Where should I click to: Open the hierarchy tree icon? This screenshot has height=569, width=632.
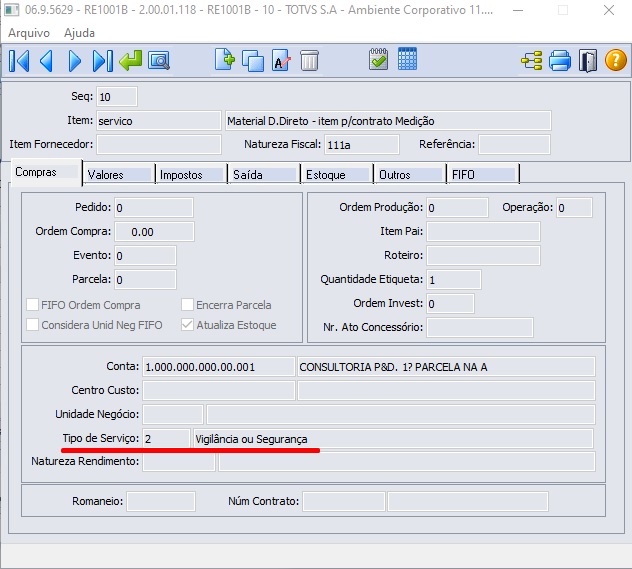pyautogui.click(x=532, y=60)
